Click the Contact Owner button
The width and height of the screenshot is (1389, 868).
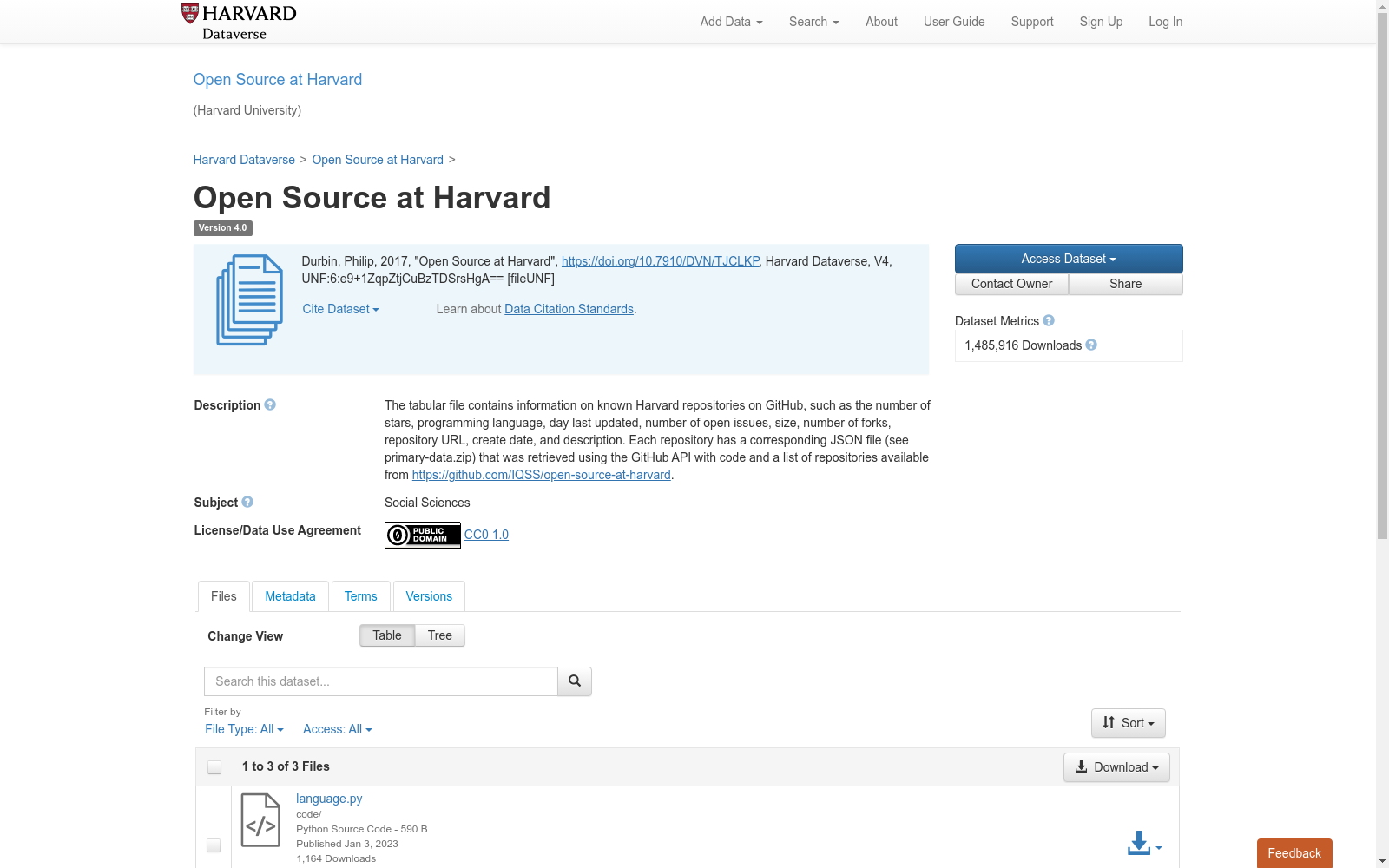pos(1011,284)
